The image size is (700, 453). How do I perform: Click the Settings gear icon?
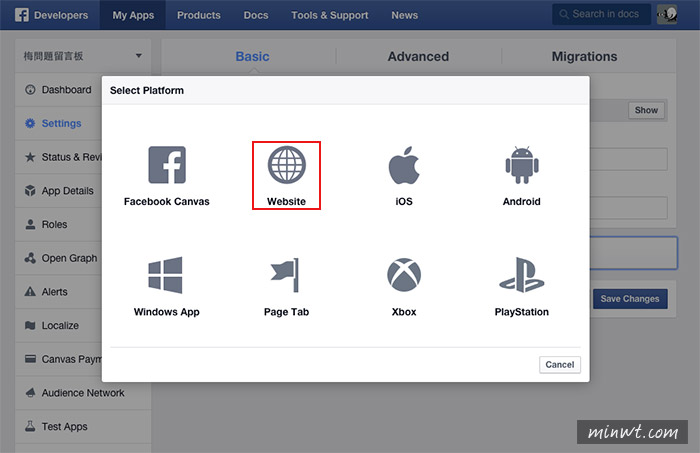[30, 123]
